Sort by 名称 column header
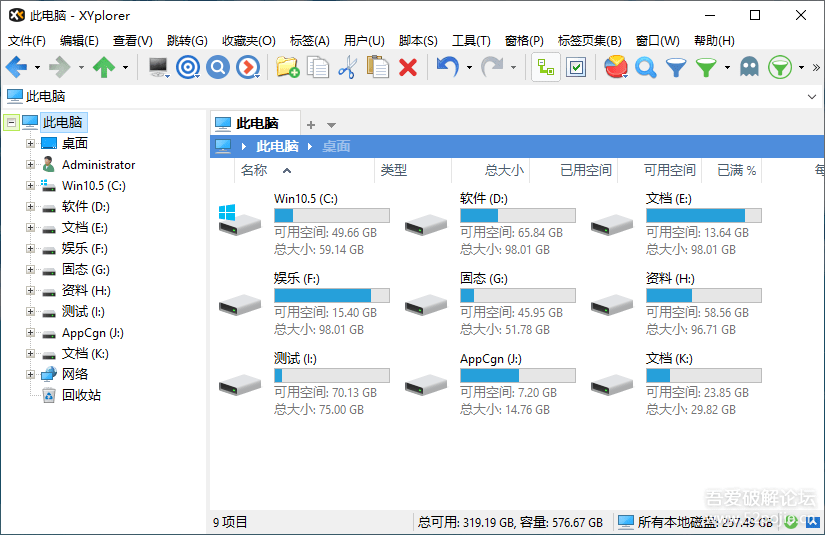825x535 pixels. [305, 170]
